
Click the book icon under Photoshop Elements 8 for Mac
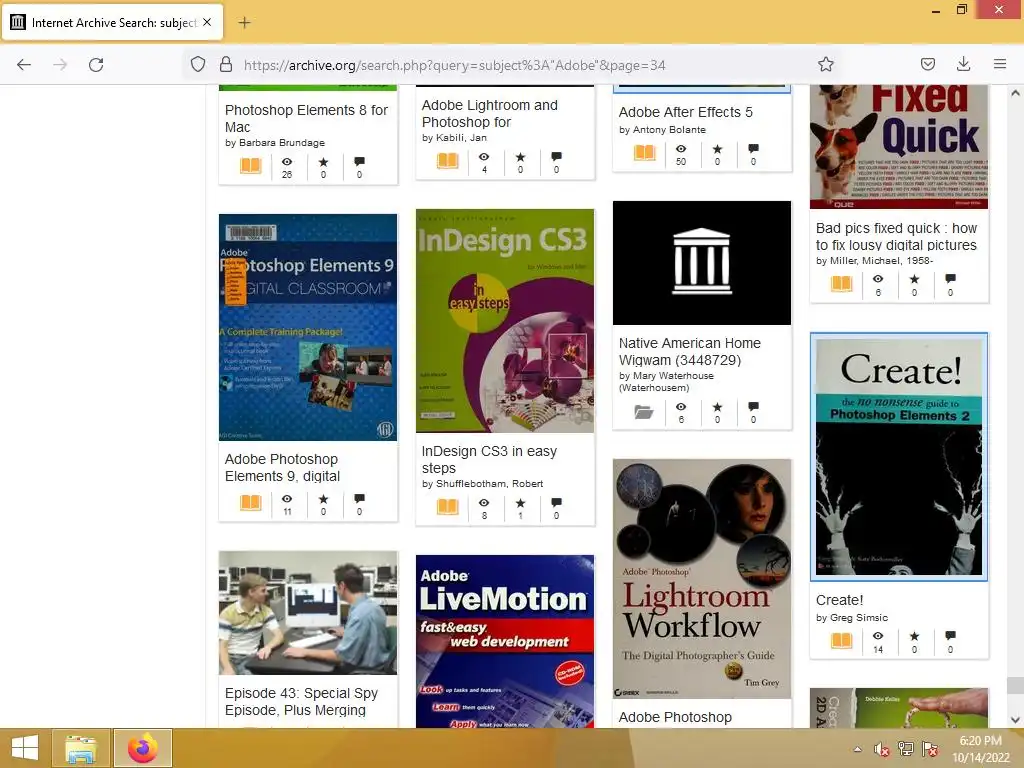(x=251, y=166)
